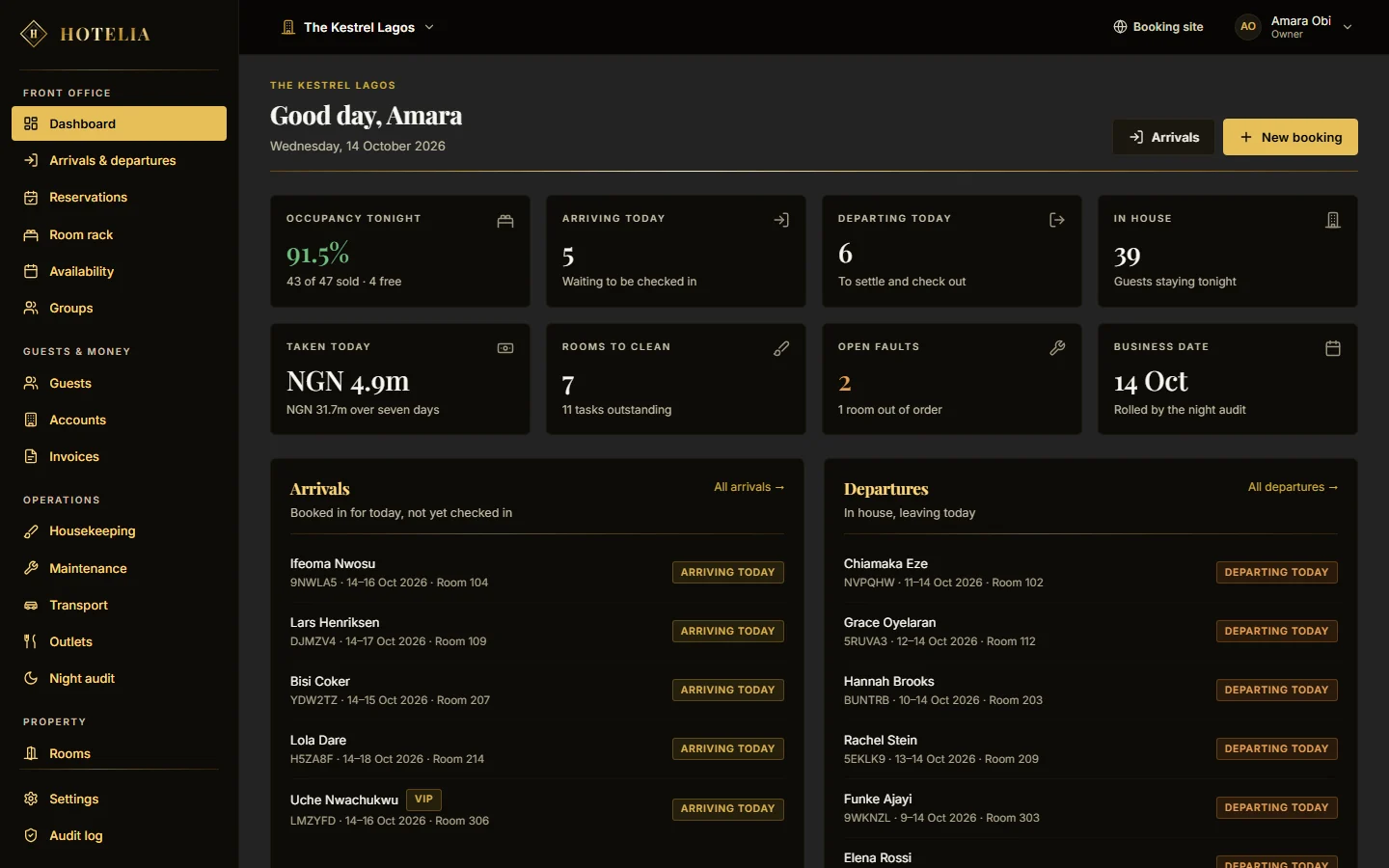The image size is (1389, 868).
Task: Select arrival Ifeoma Nwosu
Action: tap(537, 572)
